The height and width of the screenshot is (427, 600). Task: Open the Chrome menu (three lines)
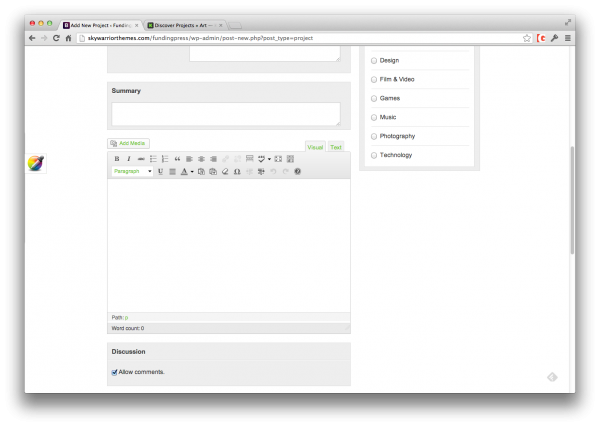point(568,38)
